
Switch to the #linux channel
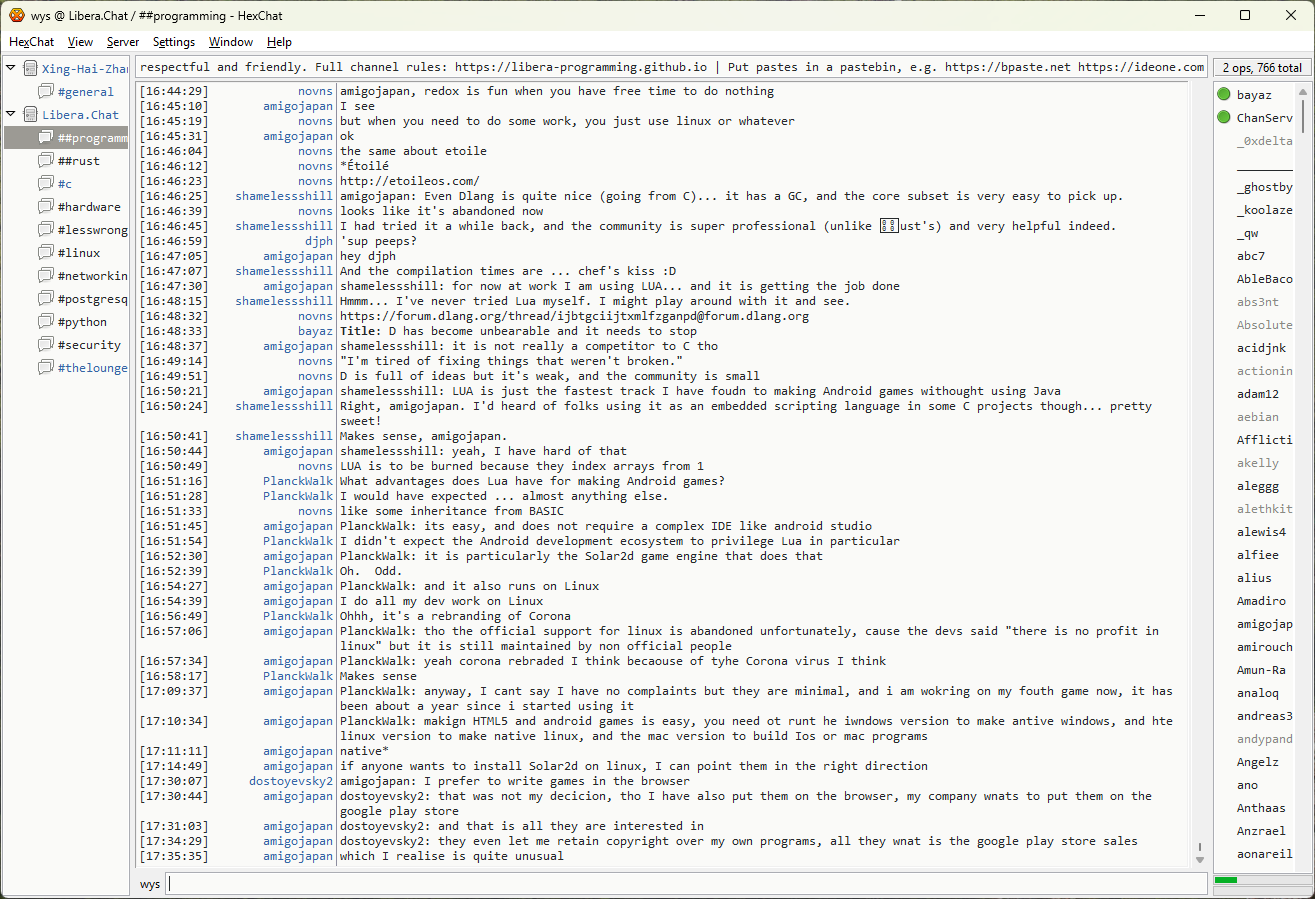(x=79, y=253)
